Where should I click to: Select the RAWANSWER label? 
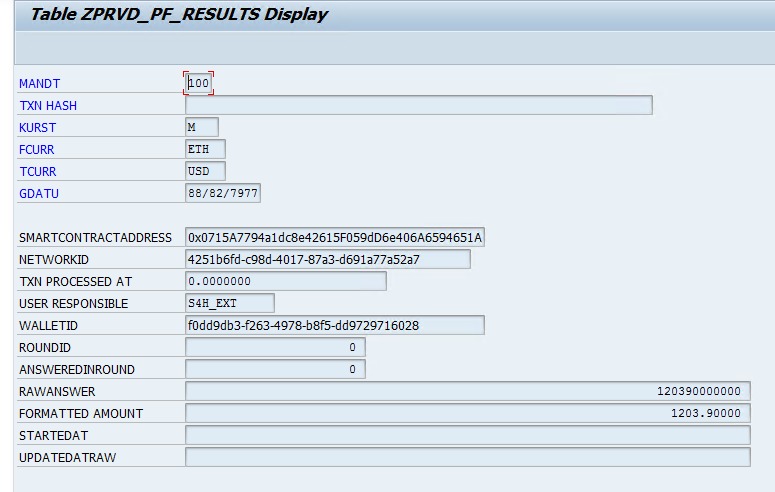[x=57, y=392]
